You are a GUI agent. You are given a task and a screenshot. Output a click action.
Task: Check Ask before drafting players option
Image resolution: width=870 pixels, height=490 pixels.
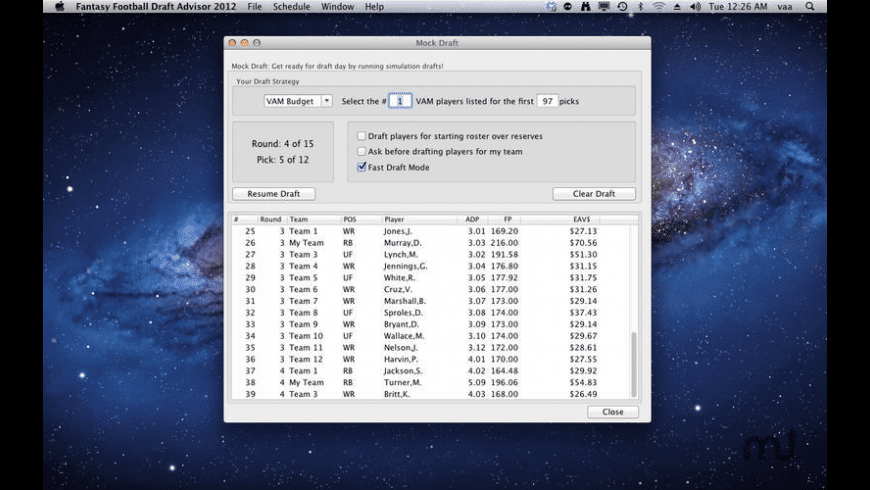pyautogui.click(x=361, y=151)
